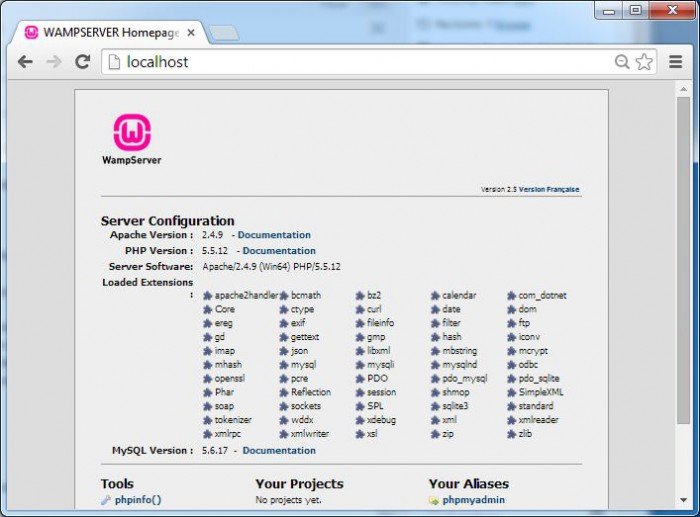
Task: Click the puzzle icon beside xmlrpc
Action: [x=207, y=434]
